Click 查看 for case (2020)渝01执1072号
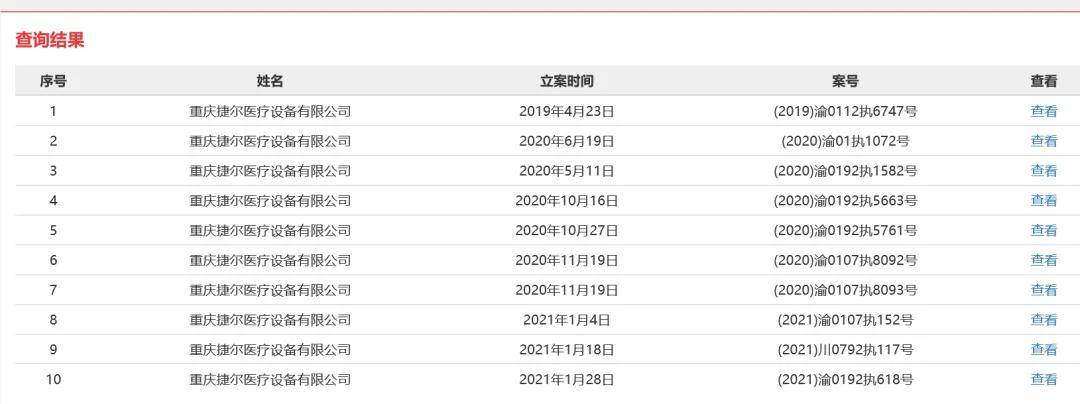1080x404 pixels. pos(1043,141)
